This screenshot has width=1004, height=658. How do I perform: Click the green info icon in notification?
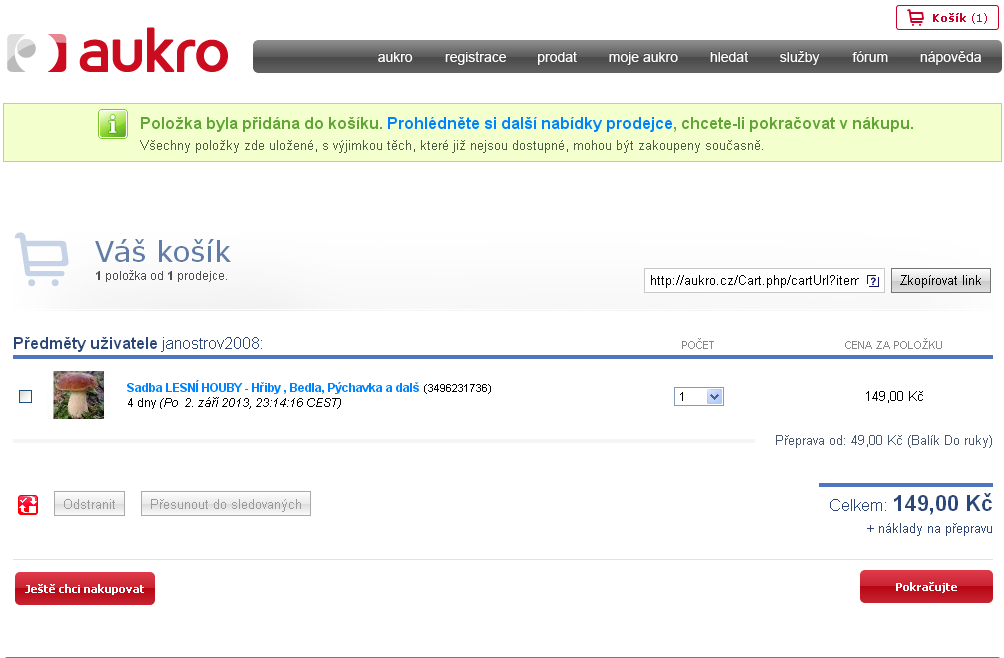click(x=113, y=124)
